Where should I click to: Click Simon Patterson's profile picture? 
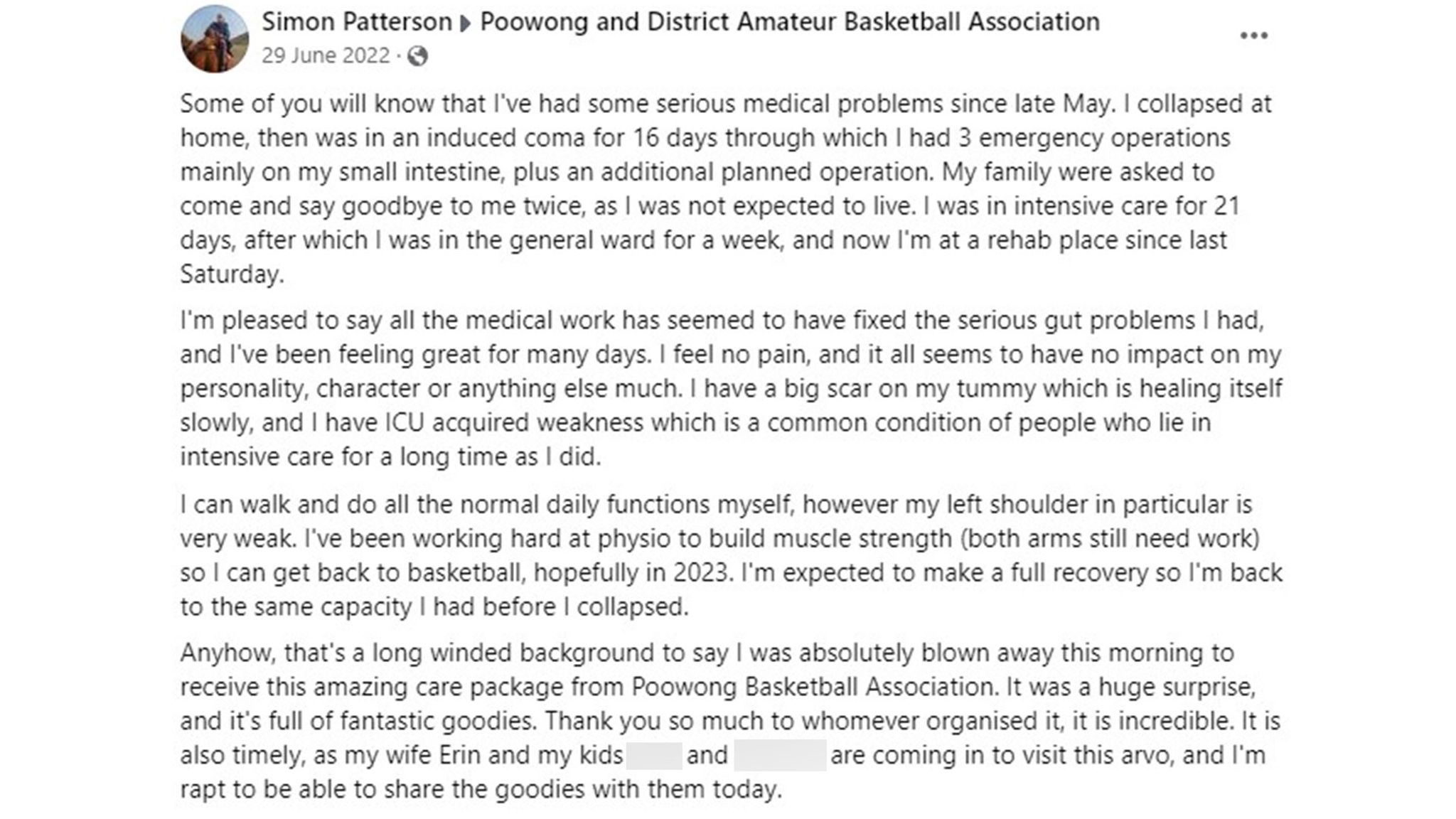(215, 39)
